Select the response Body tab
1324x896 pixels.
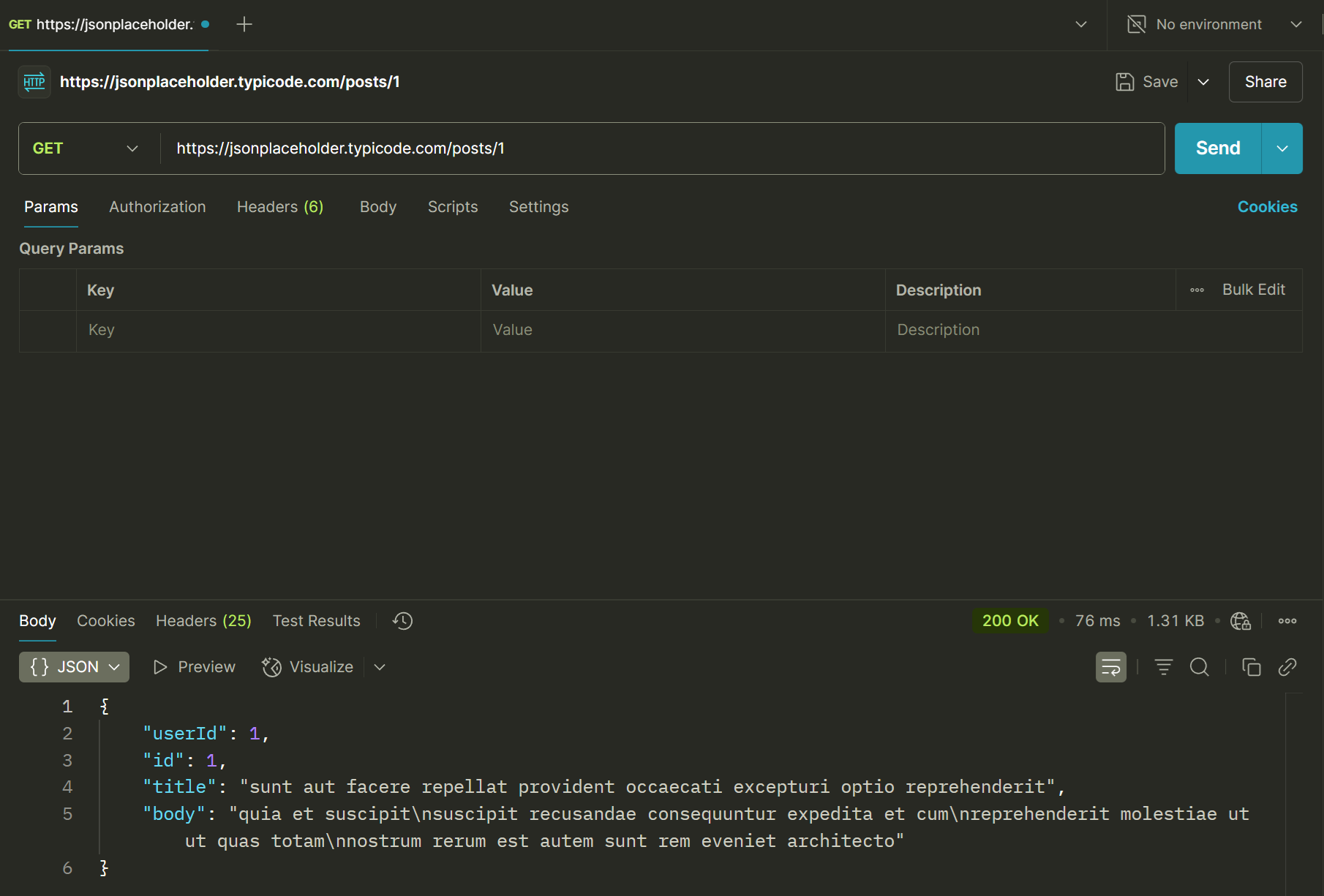click(x=37, y=621)
